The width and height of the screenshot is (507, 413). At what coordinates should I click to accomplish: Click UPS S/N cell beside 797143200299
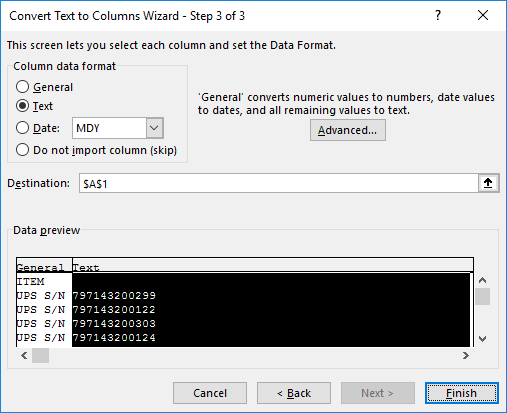[41, 296]
